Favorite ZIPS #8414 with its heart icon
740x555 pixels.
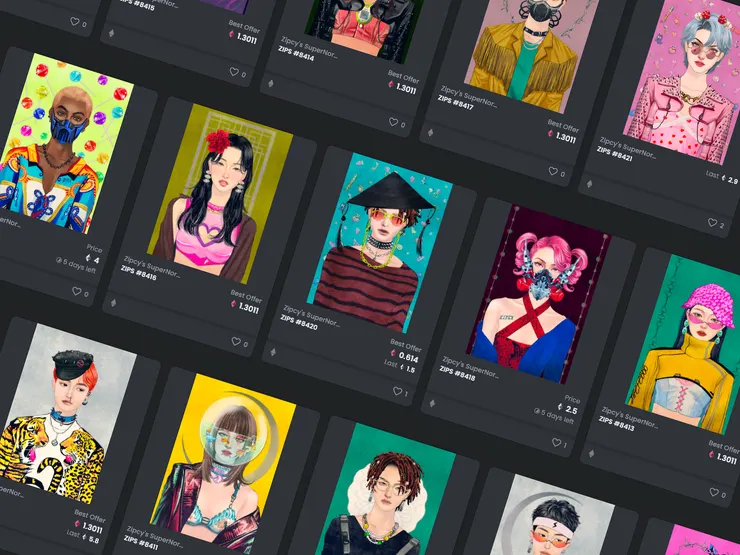coord(393,122)
